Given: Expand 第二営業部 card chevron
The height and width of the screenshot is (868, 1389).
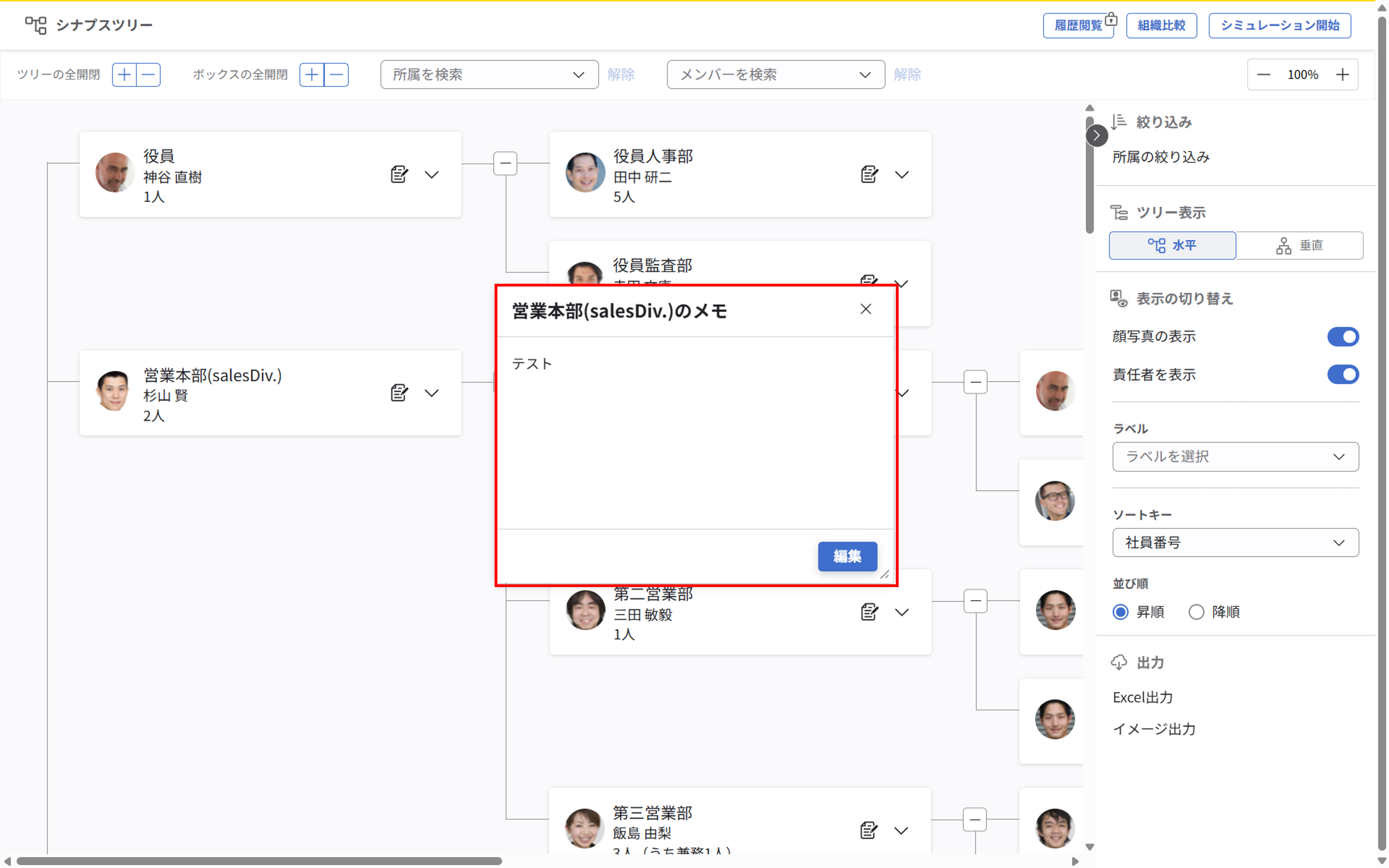Looking at the screenshot, I should pyautogui.click(x=902, y=613).
